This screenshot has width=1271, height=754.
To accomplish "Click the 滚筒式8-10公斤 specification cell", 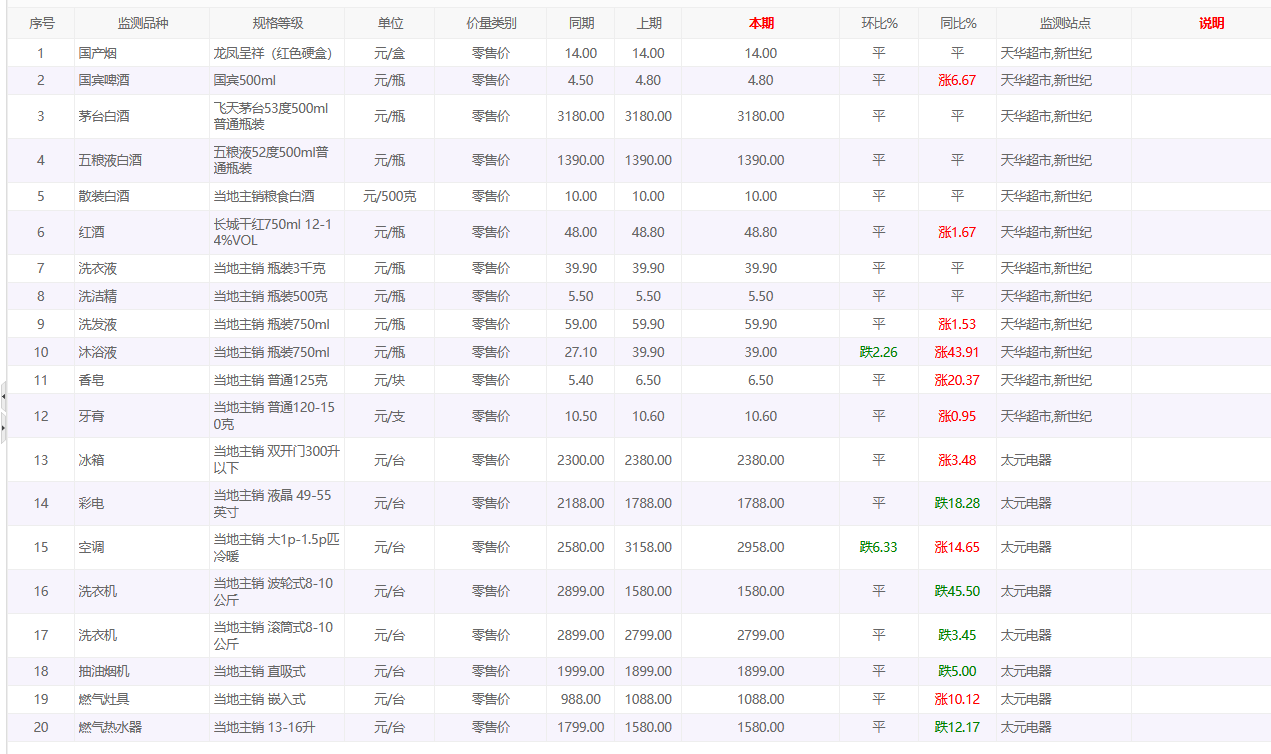I will [277, 635].
